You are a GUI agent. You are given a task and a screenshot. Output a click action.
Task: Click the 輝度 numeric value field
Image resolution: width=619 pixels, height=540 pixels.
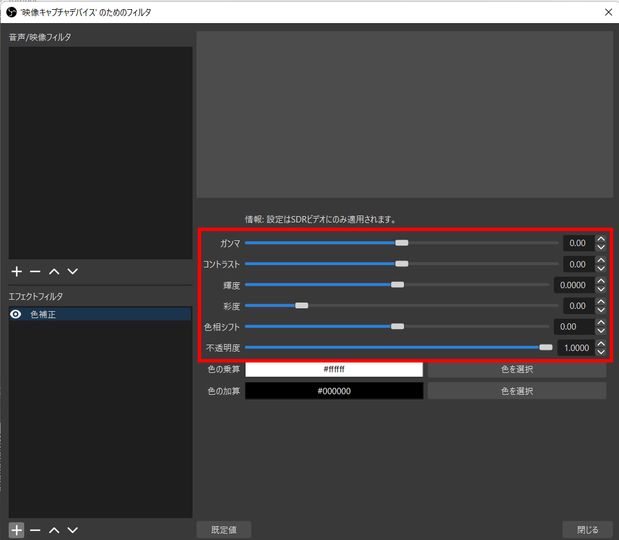[x=572, y=284]
